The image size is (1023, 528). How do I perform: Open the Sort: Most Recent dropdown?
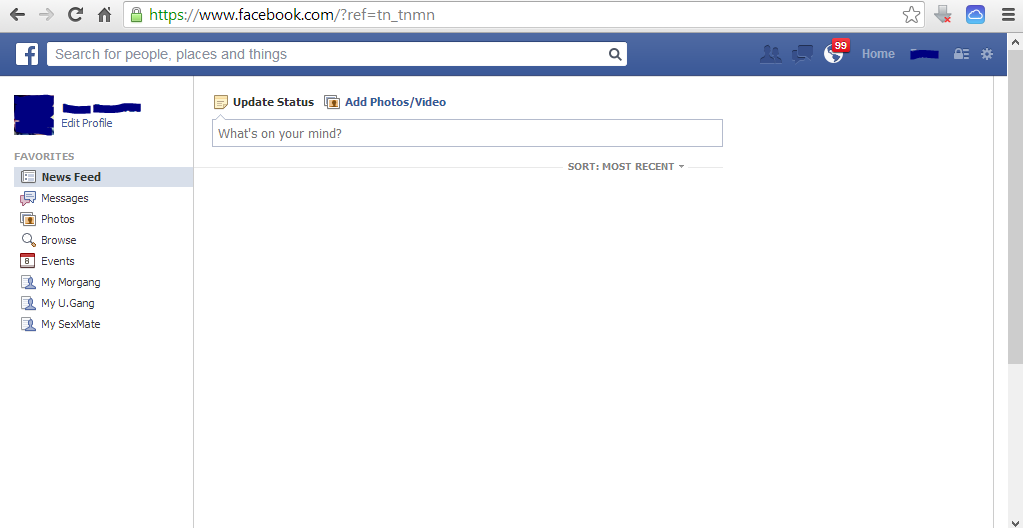tap(626, 166)
